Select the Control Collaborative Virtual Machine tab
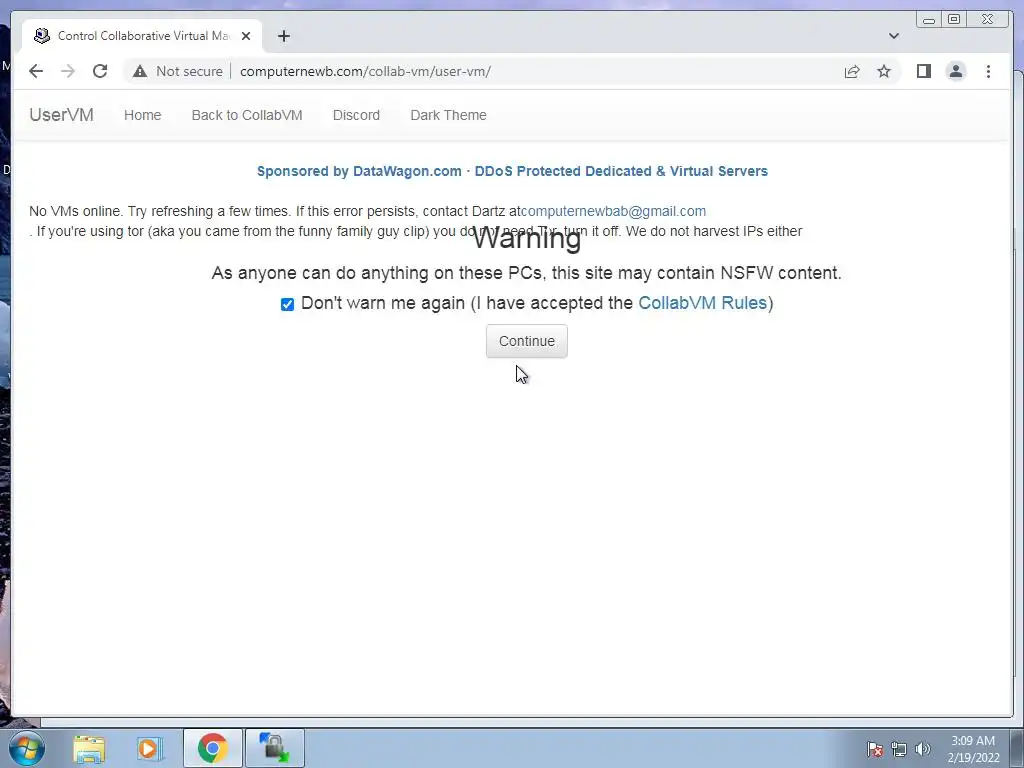This screenshot has width=1024, height=768. pos(142,36)
